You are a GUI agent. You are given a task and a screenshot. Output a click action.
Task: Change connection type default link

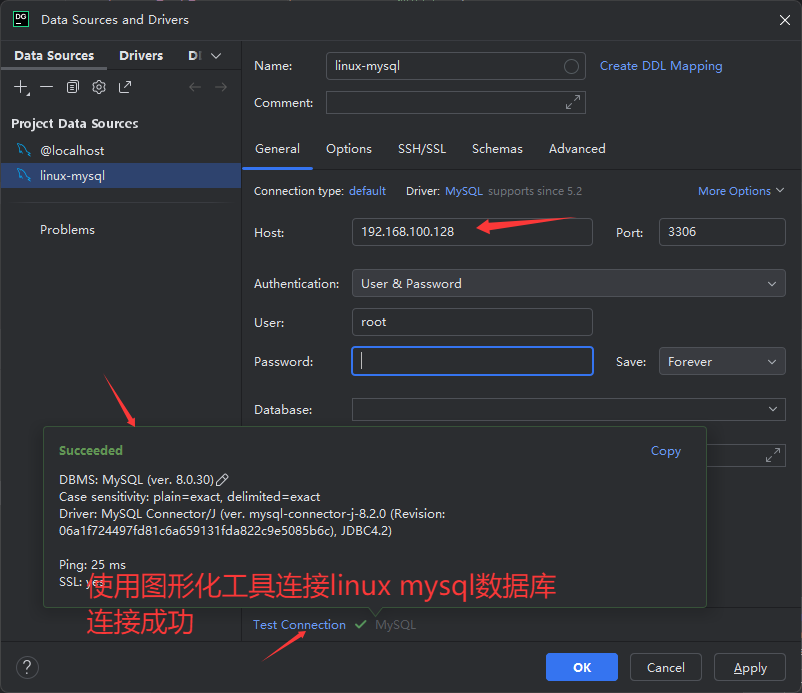[x=367, y=191]
